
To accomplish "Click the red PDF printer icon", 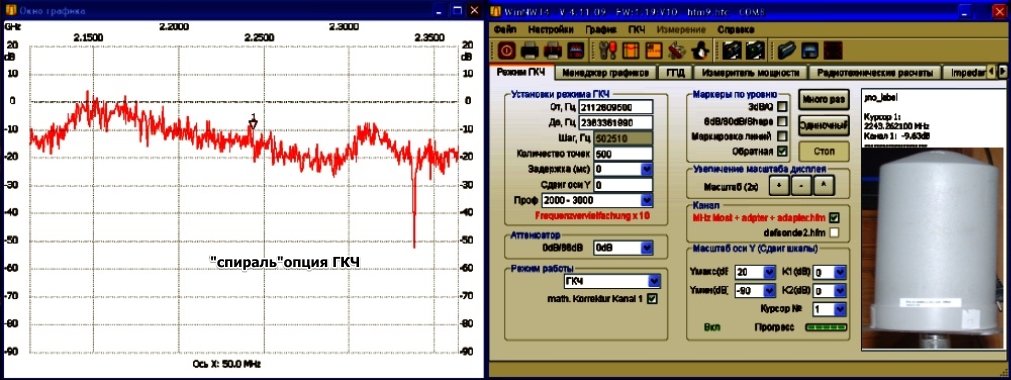I will pyautogui.click(x=552, y=50).
